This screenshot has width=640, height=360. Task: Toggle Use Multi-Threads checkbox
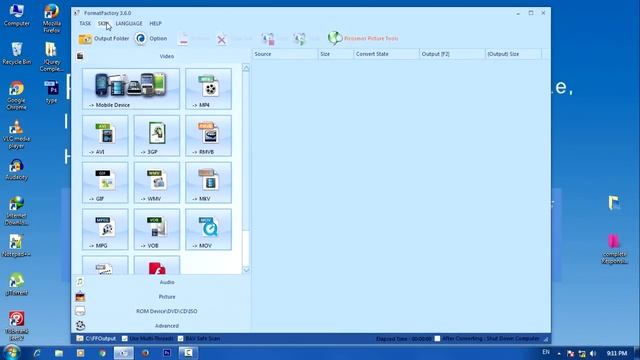(124, 339)
